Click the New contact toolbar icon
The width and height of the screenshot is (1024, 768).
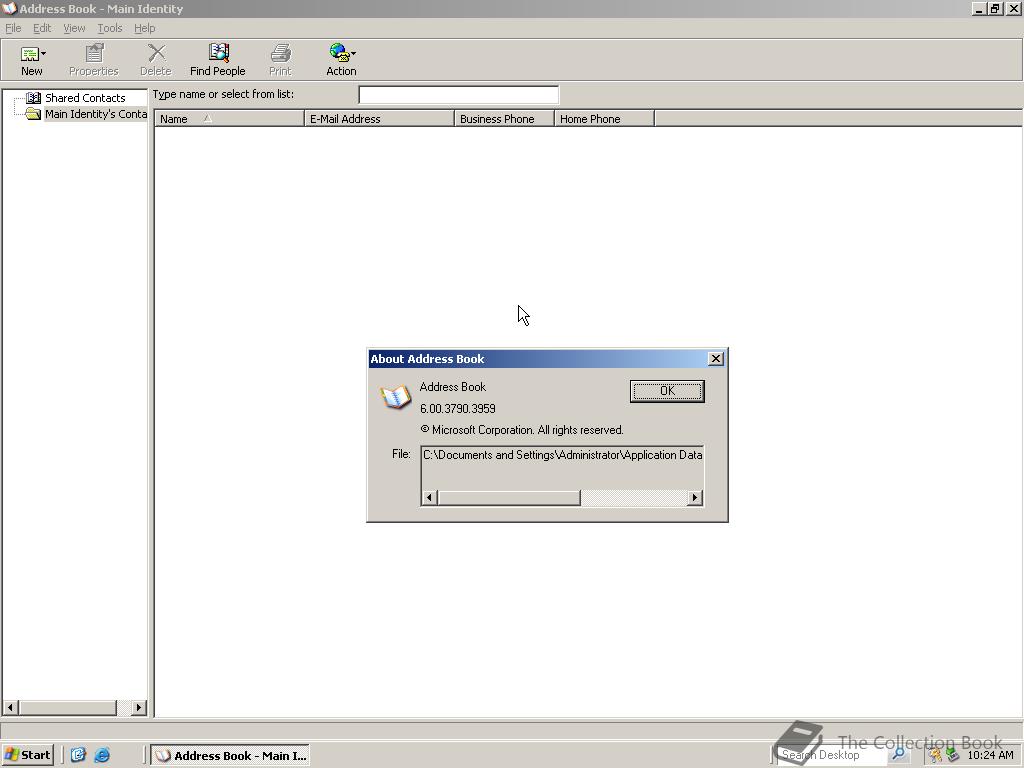tap(29, 54)
